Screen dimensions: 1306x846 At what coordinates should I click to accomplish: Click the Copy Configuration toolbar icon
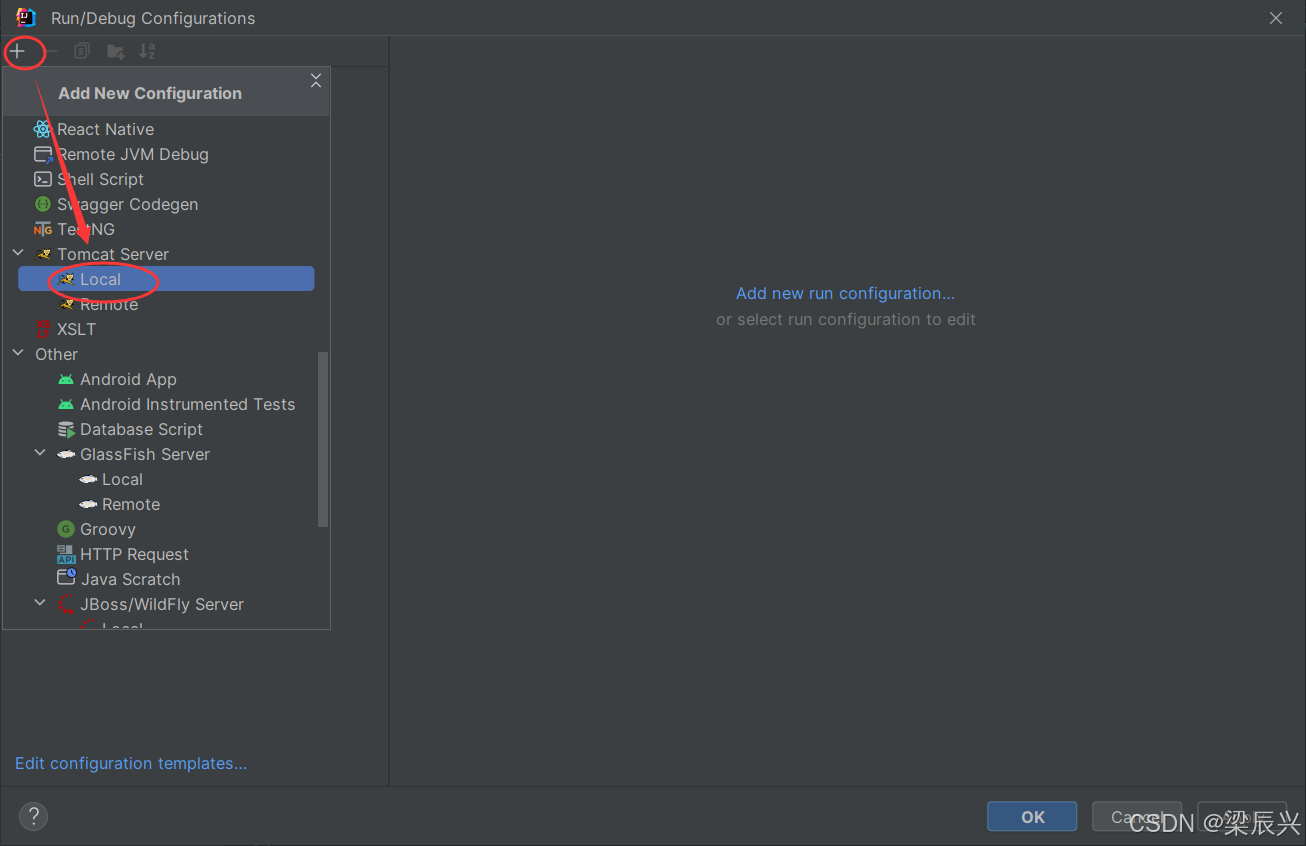82,51
